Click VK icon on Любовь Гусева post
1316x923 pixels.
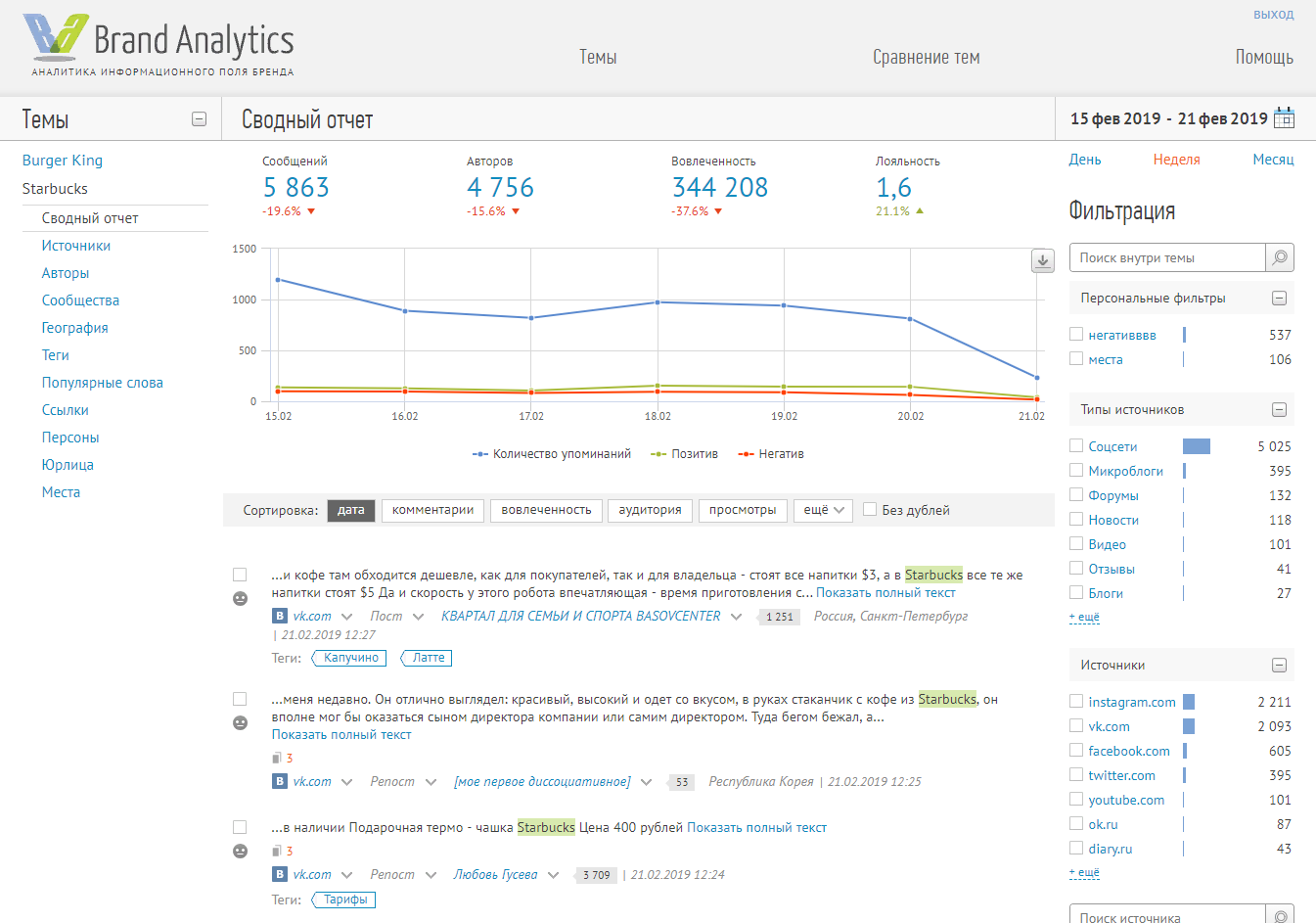(280, 874)
